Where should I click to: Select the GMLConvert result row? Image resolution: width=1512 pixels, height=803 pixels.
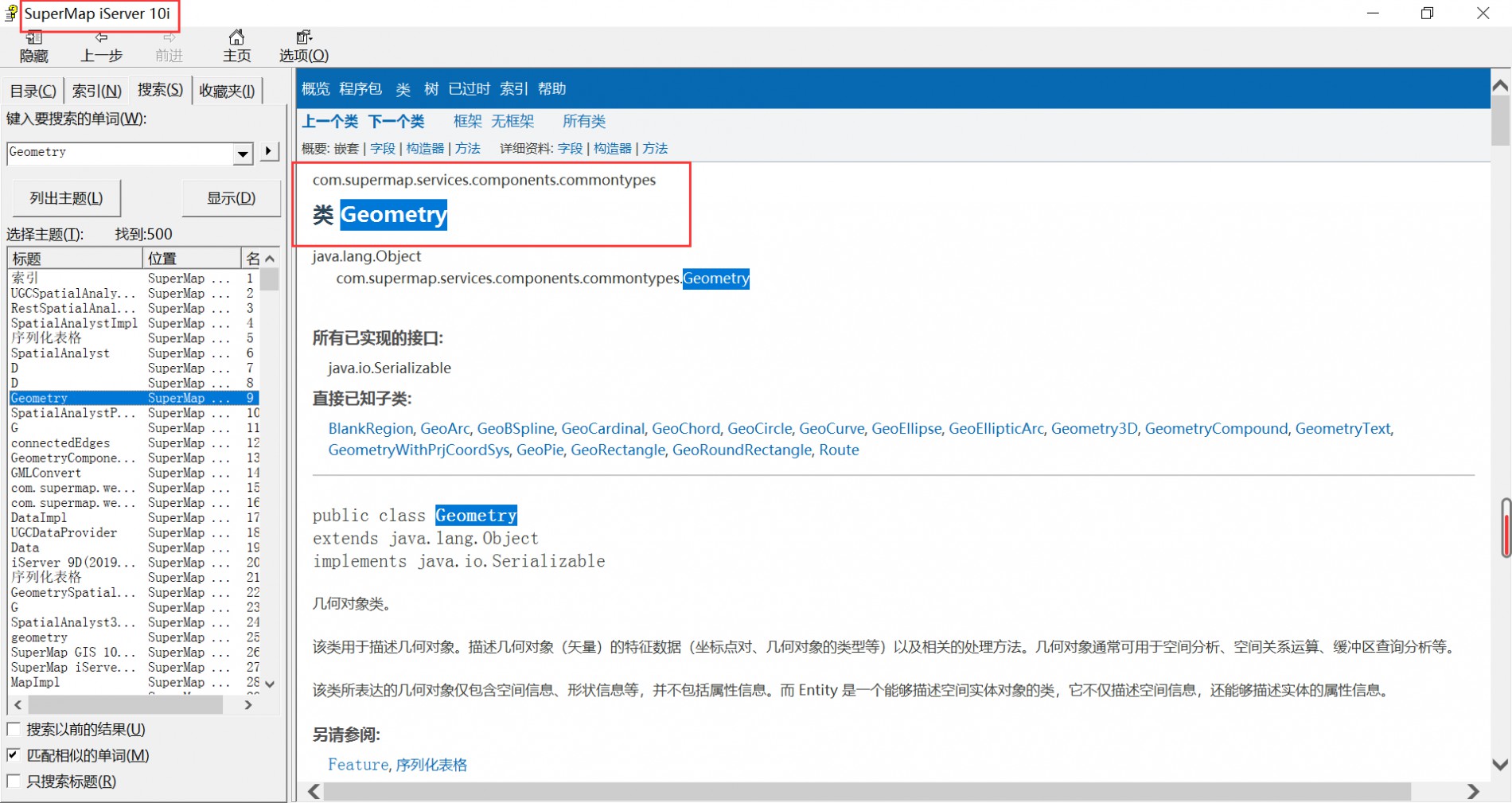(x=133, y=473)
